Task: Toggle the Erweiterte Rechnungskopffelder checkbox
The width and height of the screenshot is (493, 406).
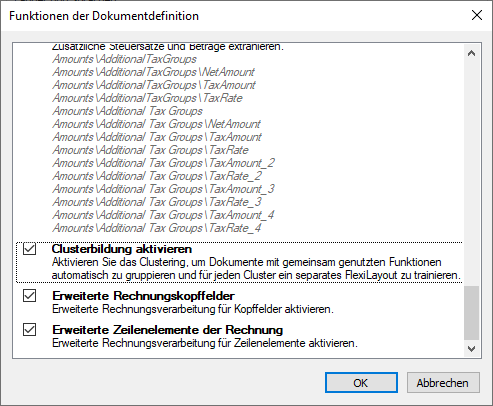Action: coord(29,296)
